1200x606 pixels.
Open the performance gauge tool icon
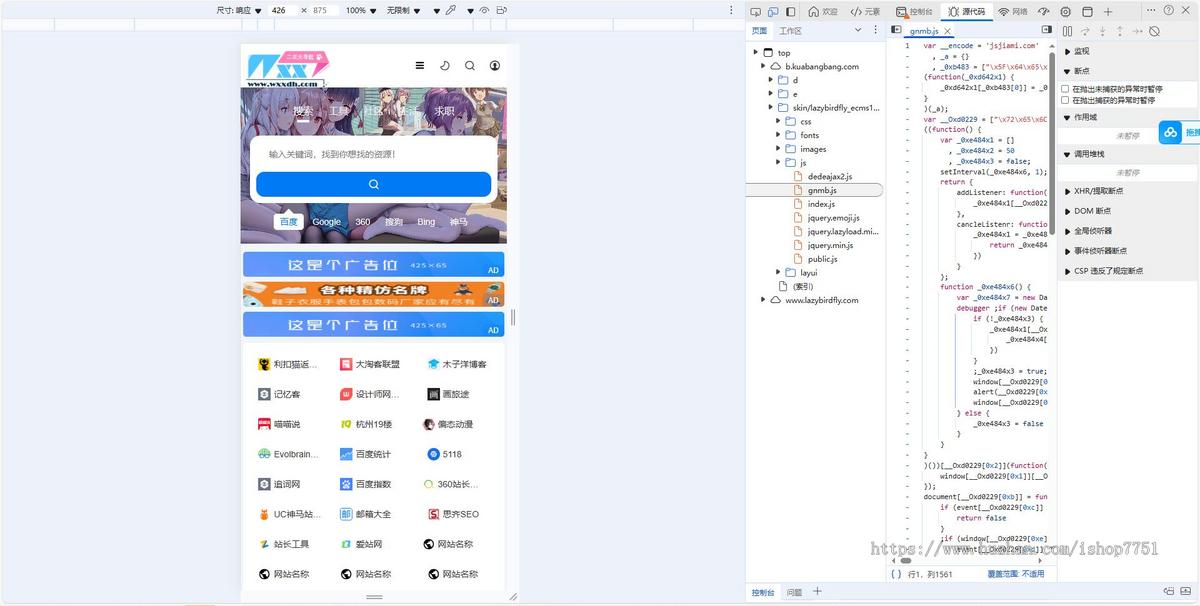[1044, 11]
